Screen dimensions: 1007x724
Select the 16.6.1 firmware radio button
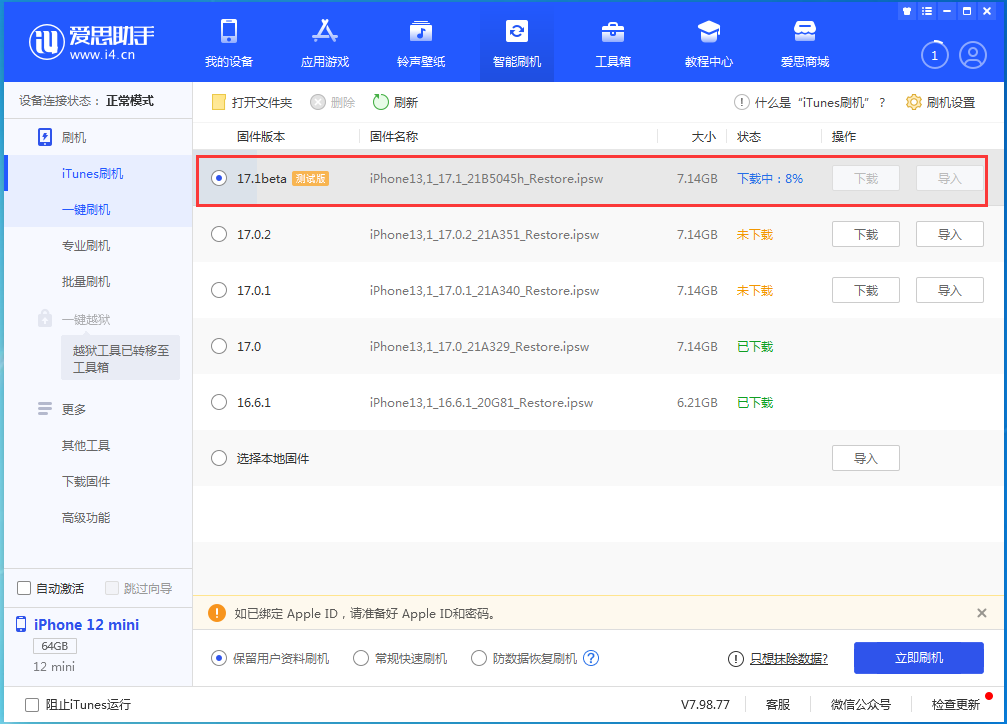pyautogui.click(x=219, y=402)
